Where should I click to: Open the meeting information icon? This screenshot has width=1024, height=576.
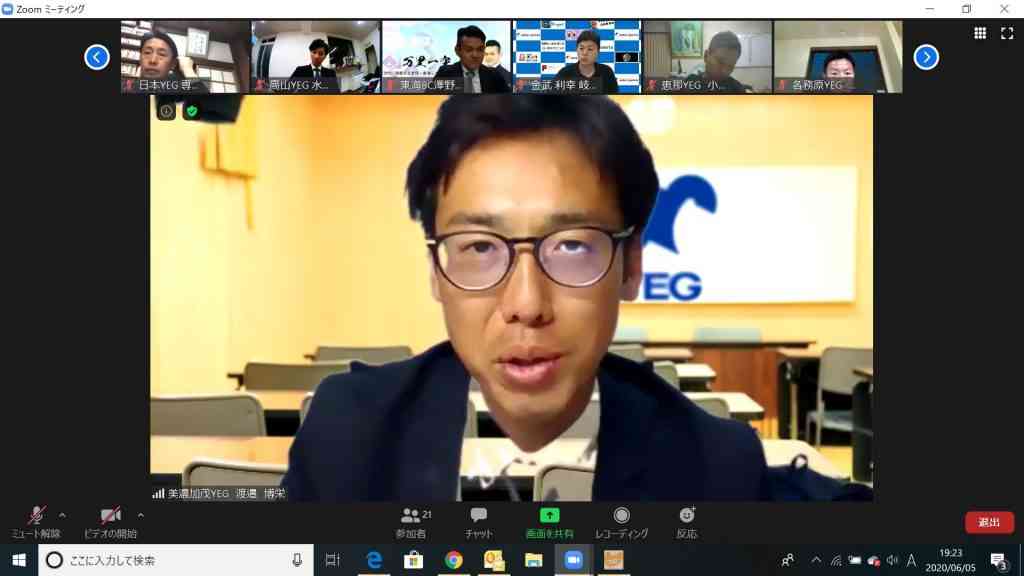167,111
